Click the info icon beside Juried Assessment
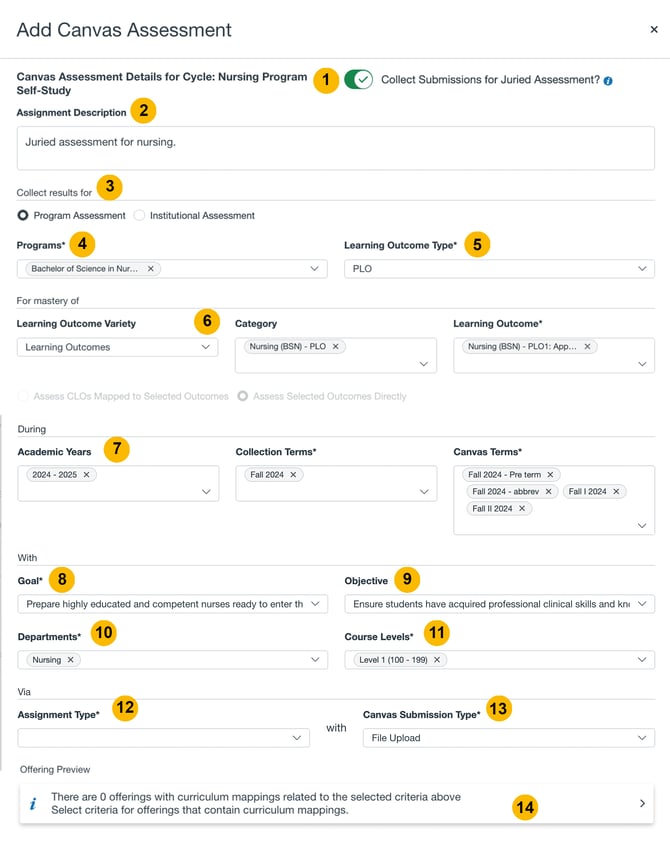The image size is (670, 841). coord(608,80)
